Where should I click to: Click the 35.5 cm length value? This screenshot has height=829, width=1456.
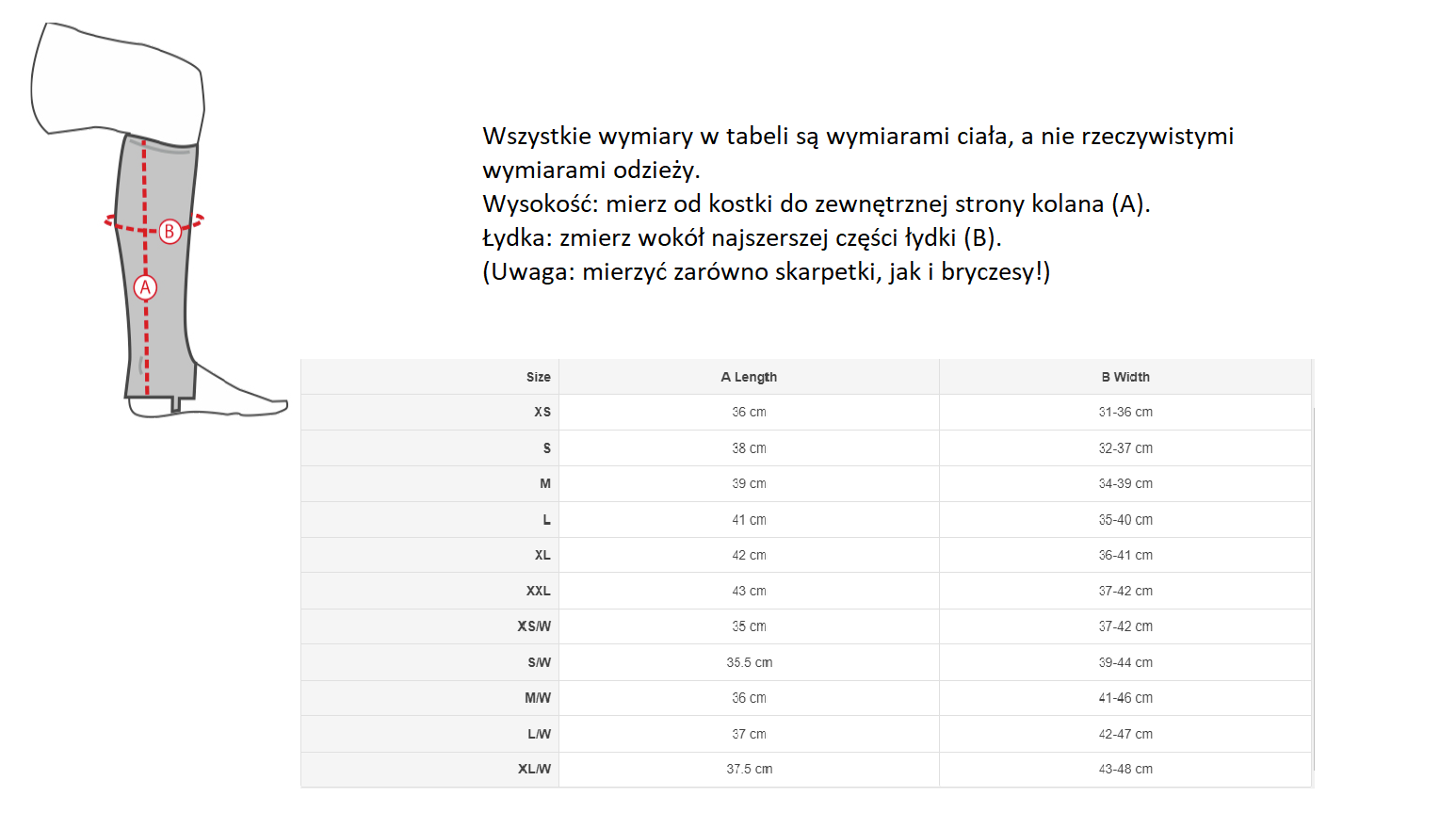click(749, 662)
